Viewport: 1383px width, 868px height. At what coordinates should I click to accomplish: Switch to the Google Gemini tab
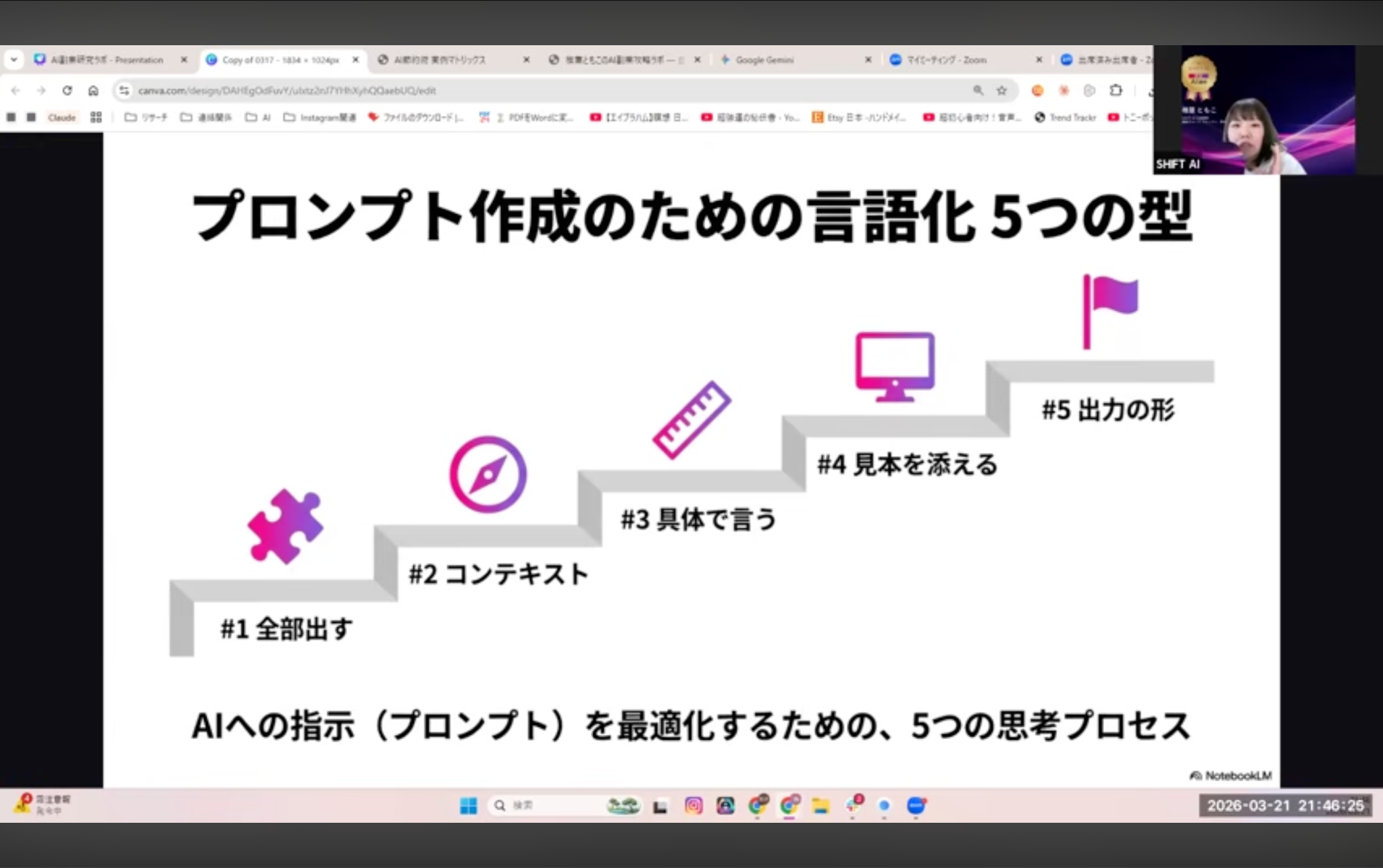pos(763,60)
